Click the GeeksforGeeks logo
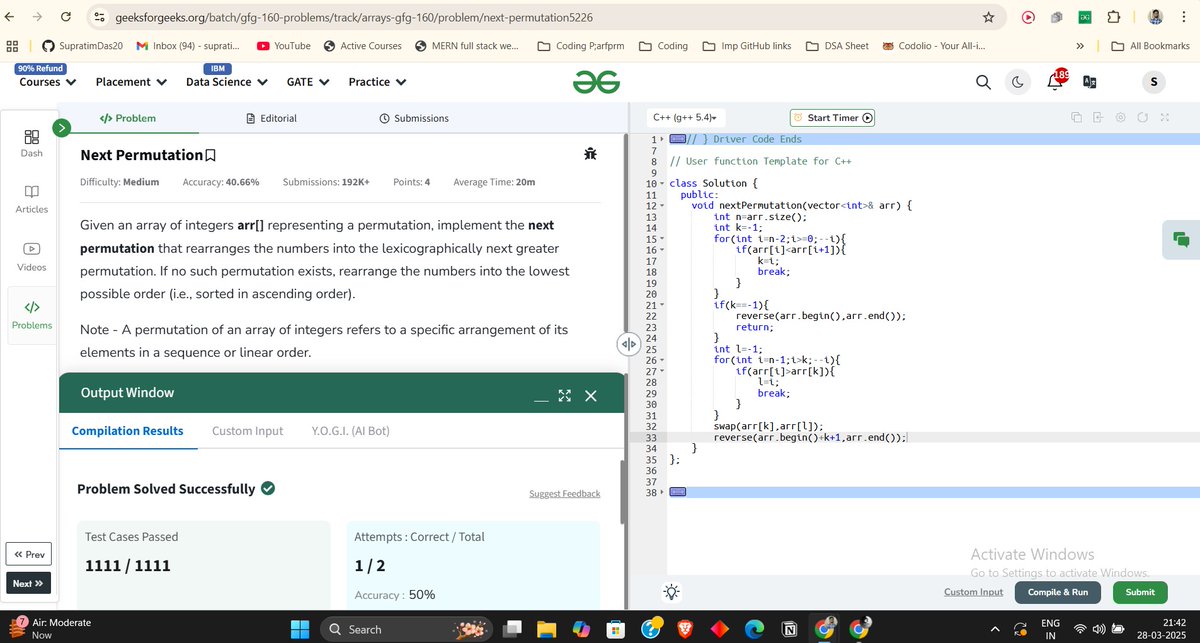This screenshot has height=643, width=1200. pyautogui.click(x=596, y=81)
